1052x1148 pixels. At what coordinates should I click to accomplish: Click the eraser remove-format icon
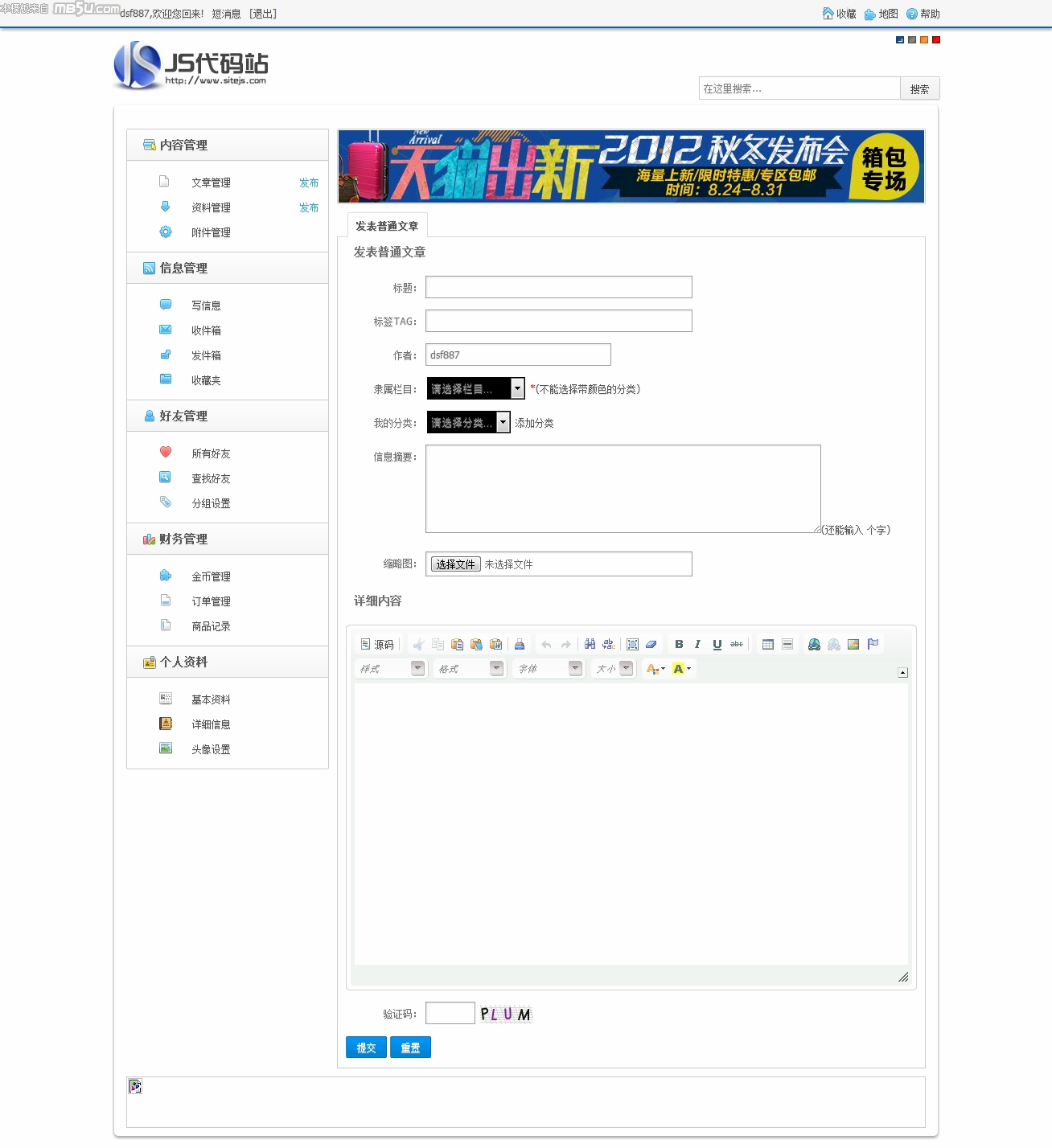coord(651,644)
